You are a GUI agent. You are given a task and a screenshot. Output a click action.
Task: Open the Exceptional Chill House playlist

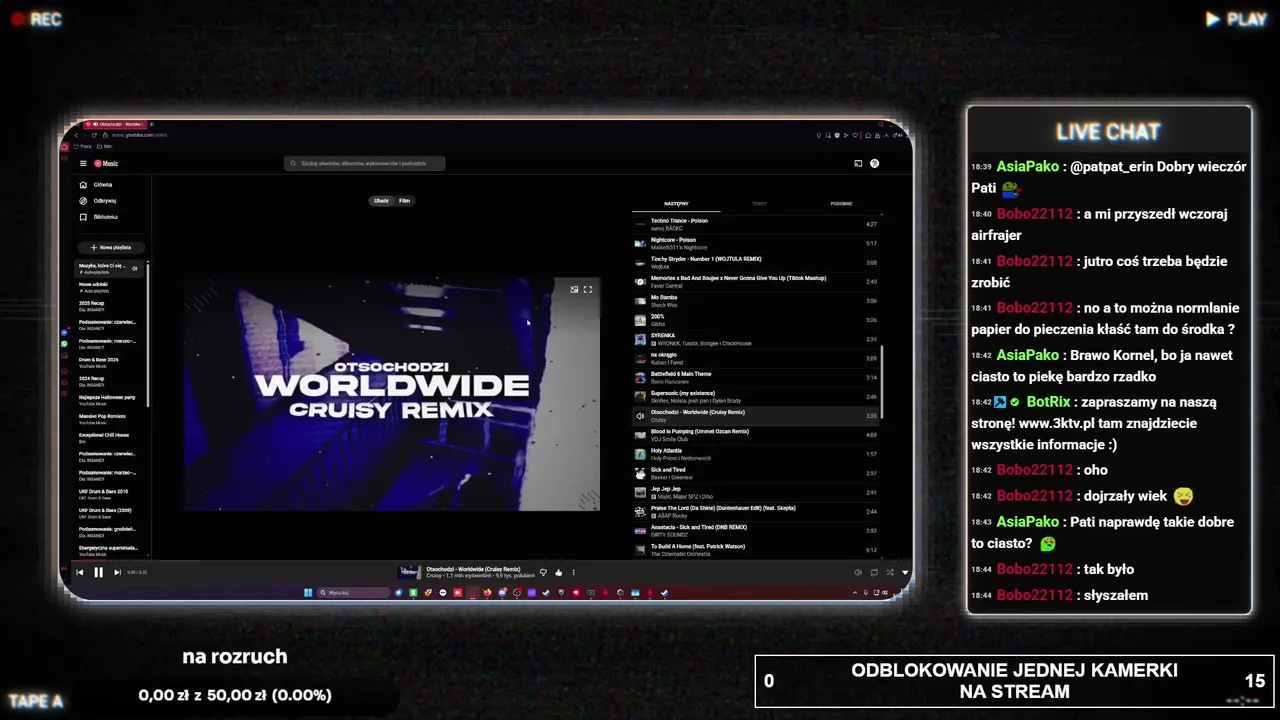109,438
